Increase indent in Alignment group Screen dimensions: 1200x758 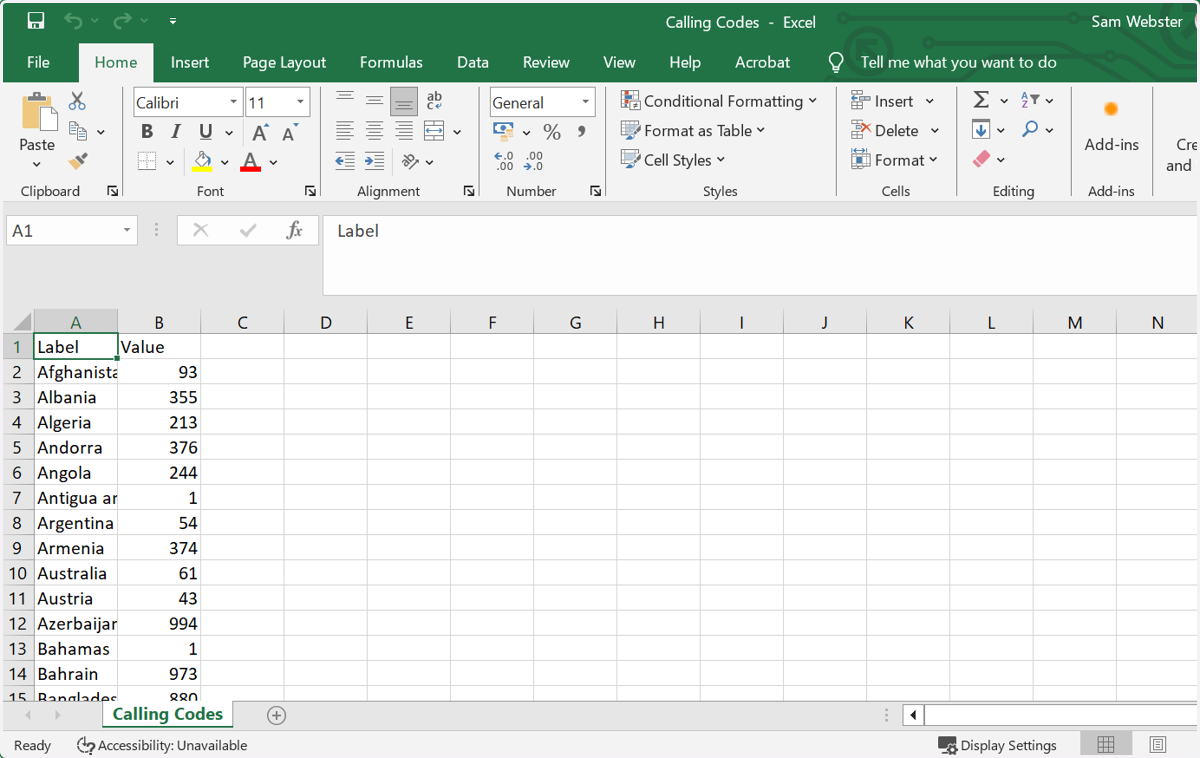375,161
